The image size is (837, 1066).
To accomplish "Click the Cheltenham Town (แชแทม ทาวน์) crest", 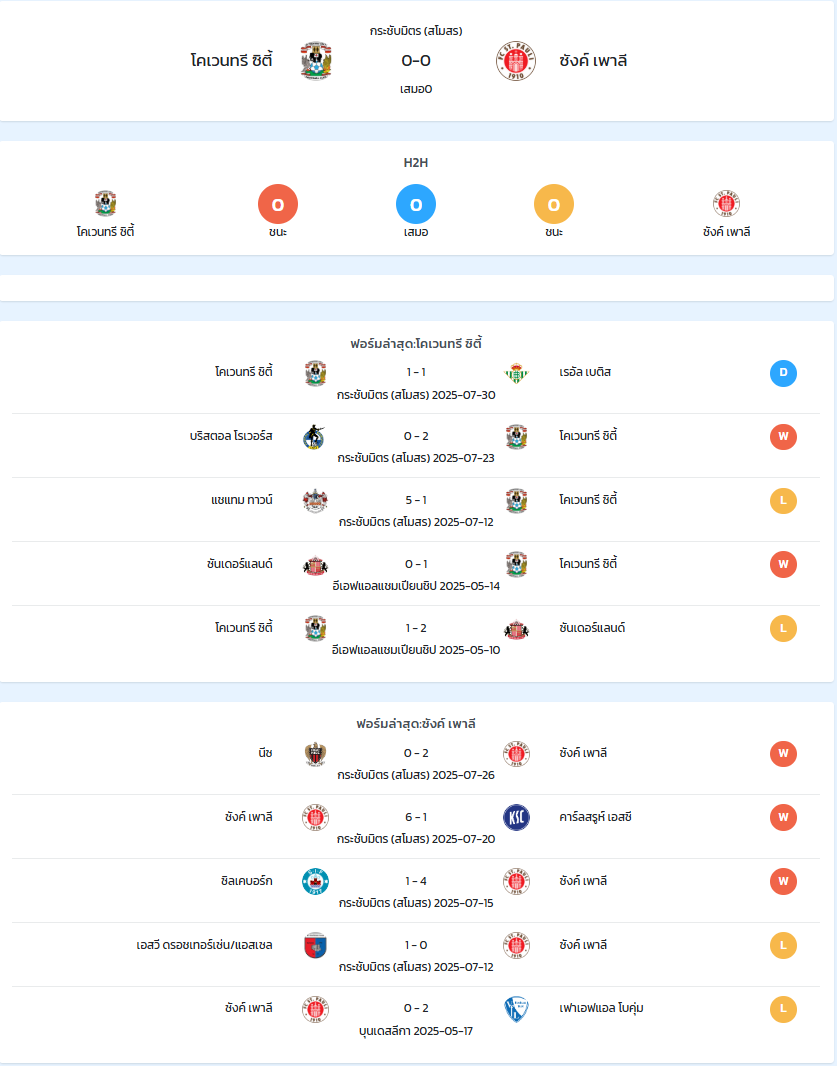I will coord(315,501).
